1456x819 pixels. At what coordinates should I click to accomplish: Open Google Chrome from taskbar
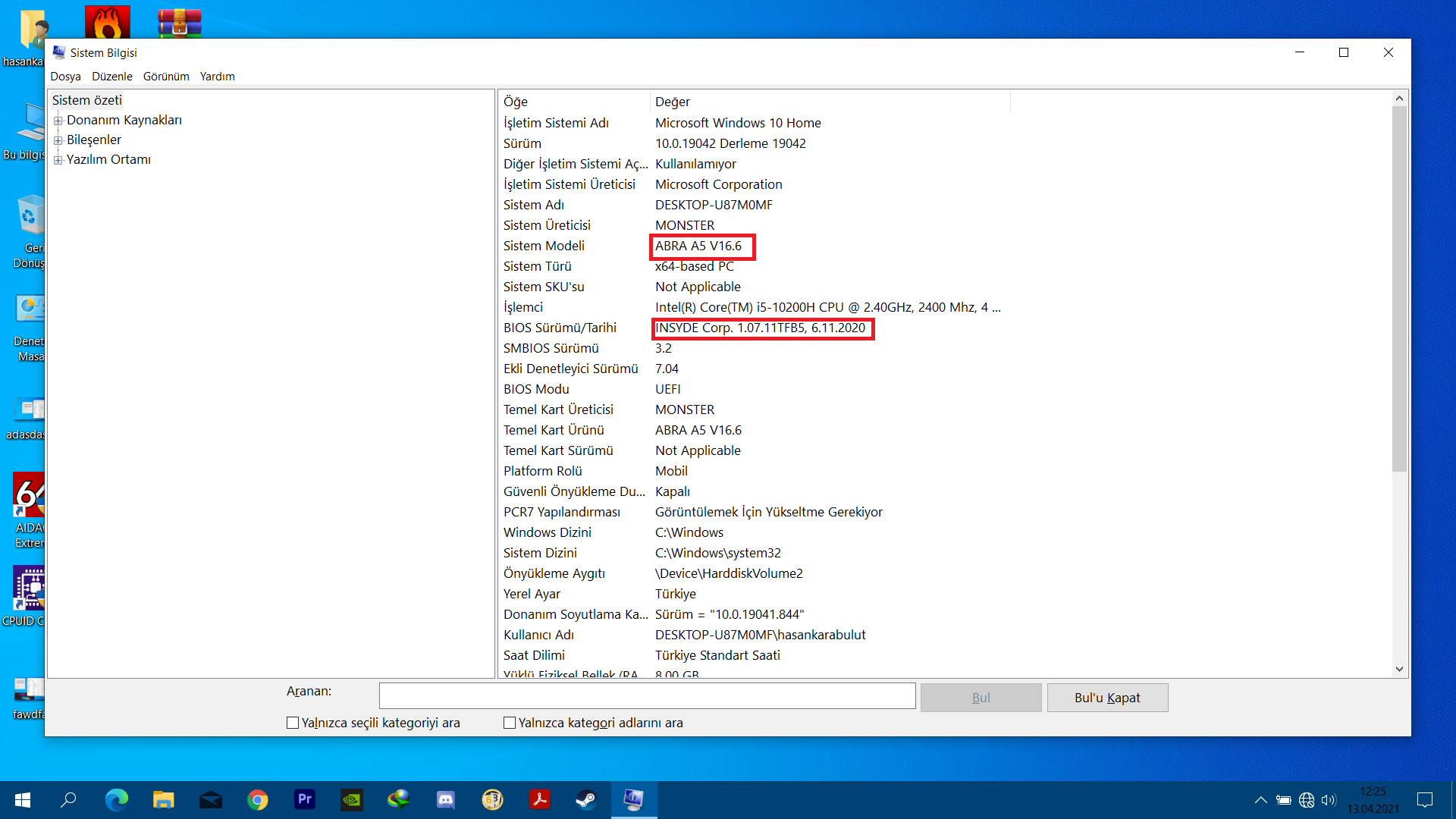pyautogui.click(x=258, y=799)
